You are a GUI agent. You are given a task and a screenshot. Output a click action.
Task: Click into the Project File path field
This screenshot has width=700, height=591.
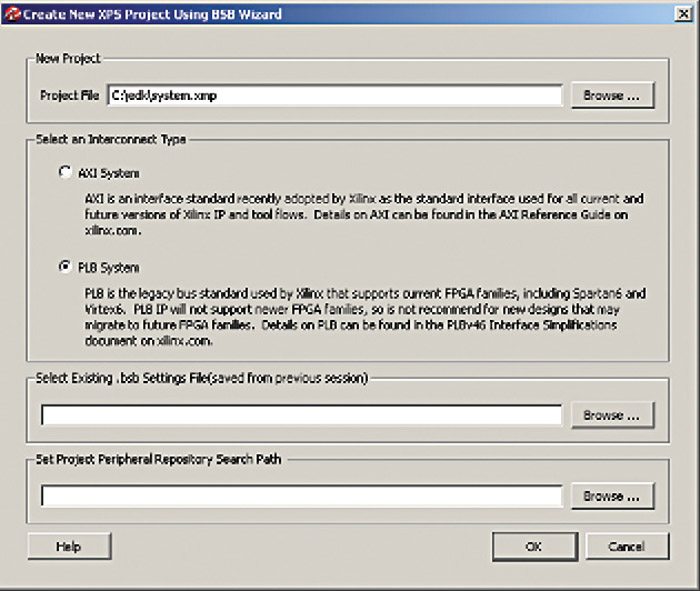(x=334, y=95)
